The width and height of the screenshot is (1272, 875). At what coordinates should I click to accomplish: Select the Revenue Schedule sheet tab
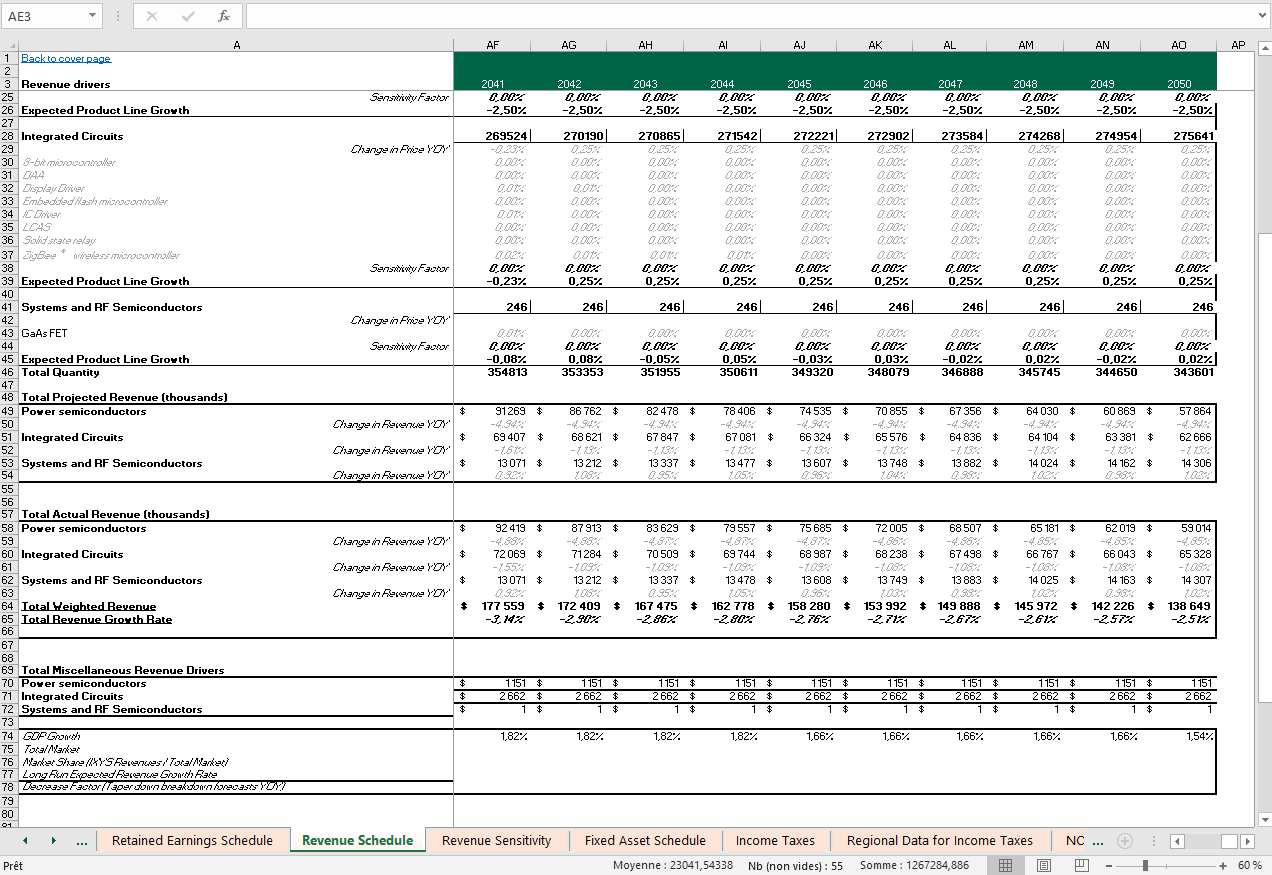357,841
